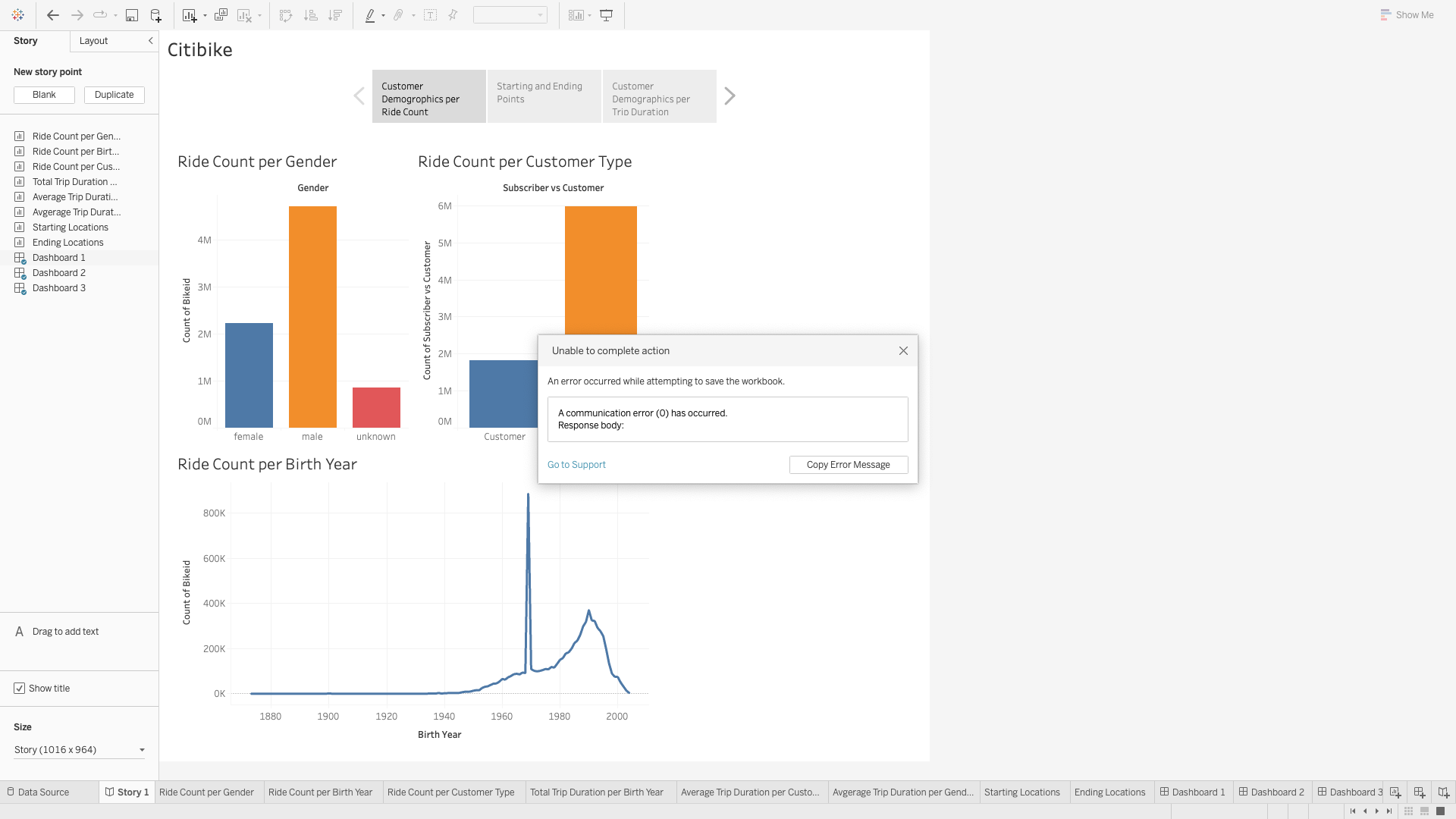The height and width of the screenshot is (819, 1456).
Task: Select the Sort Descending toolbar icon
Action: click(x=336, y=14)
